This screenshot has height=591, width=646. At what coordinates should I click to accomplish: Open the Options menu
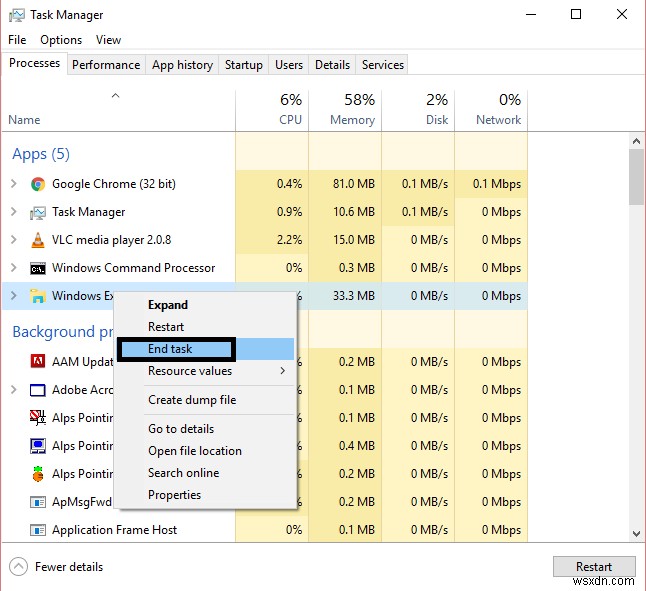tap(61, 40)
